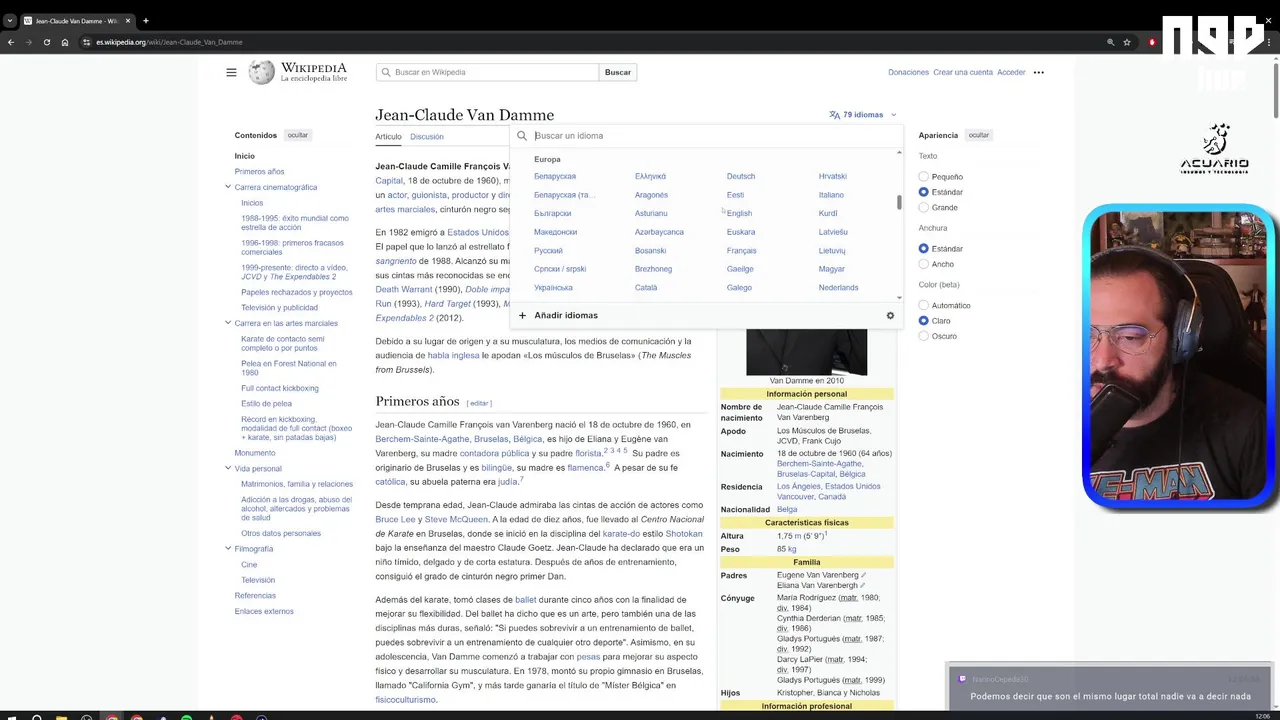
Task: Select Català in the language list
Action: (646, 287)
